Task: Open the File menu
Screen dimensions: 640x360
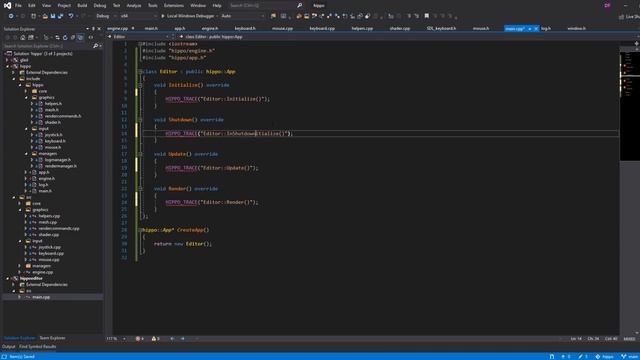Action: point(18,5)
